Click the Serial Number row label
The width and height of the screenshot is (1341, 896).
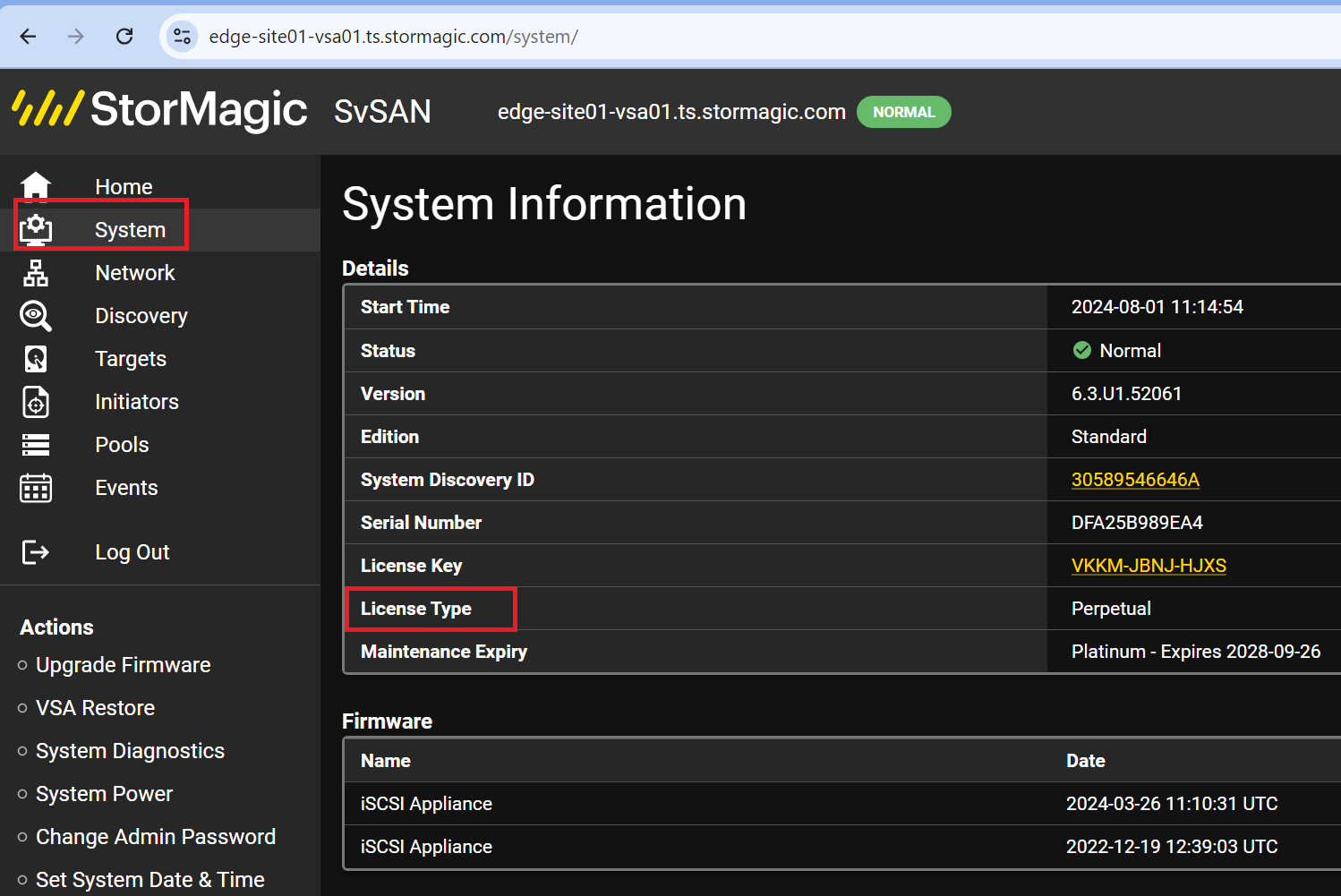421,523
